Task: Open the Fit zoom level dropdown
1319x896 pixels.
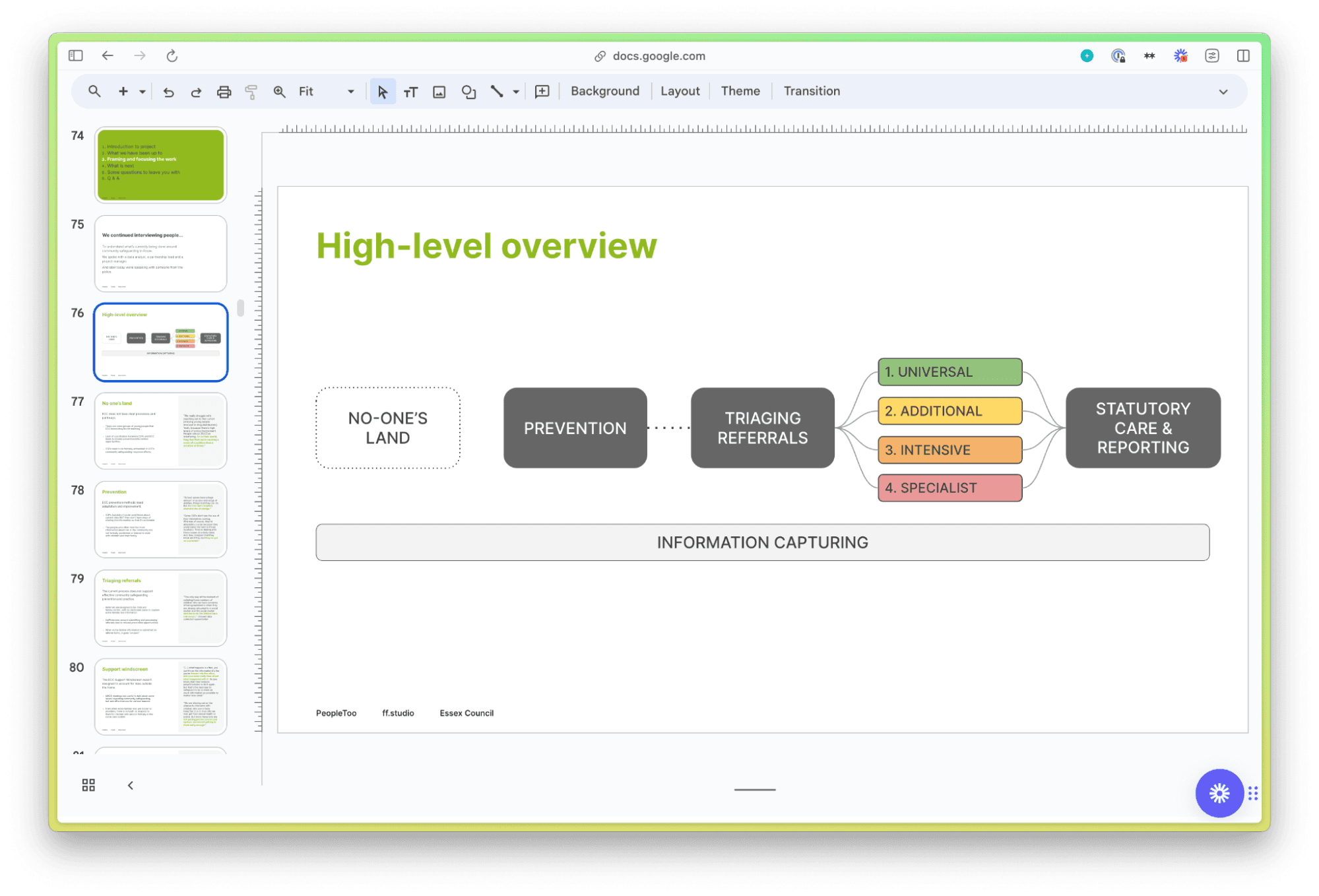Action: click(326, 92)
